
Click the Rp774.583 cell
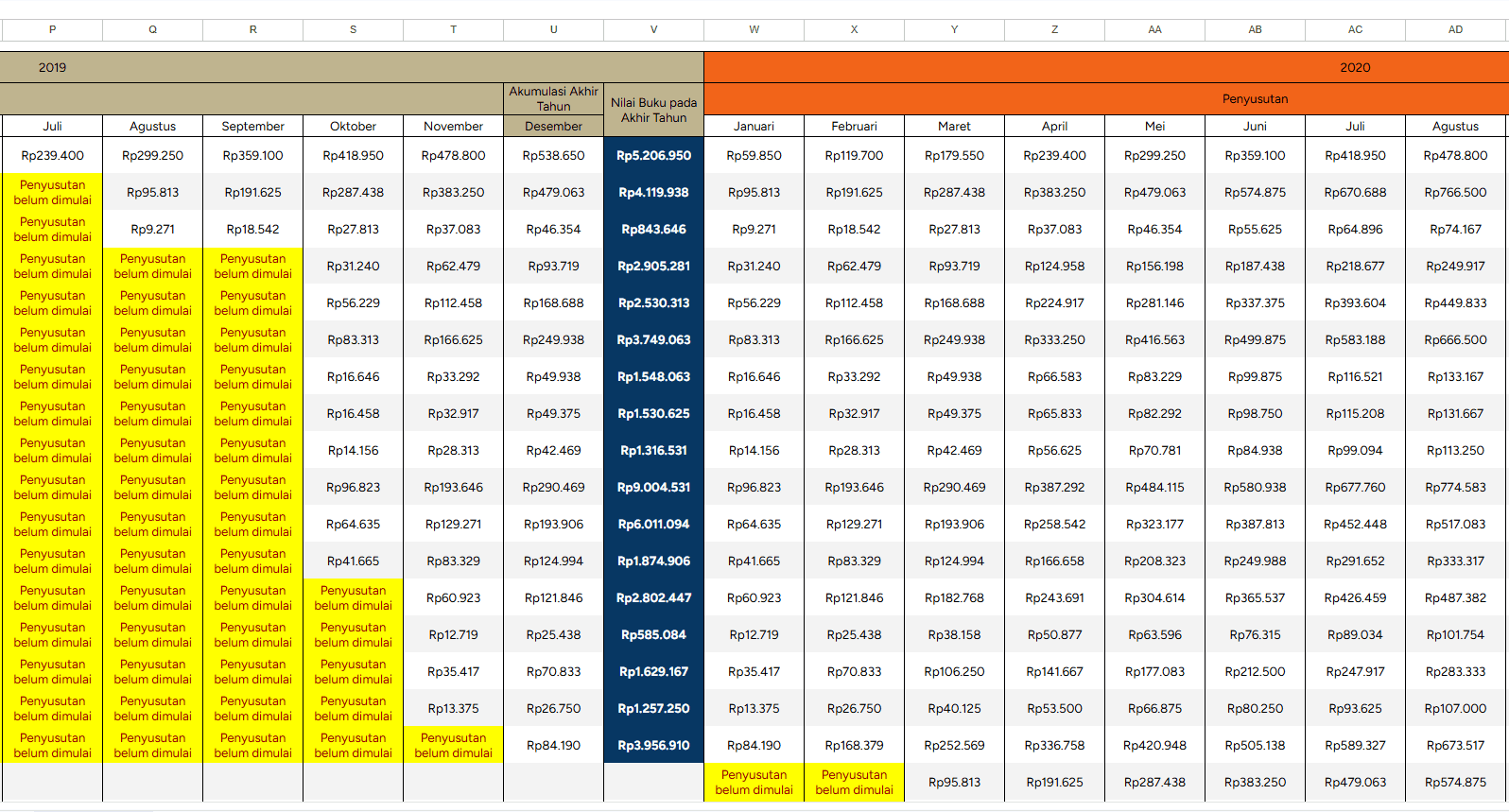1455,487
